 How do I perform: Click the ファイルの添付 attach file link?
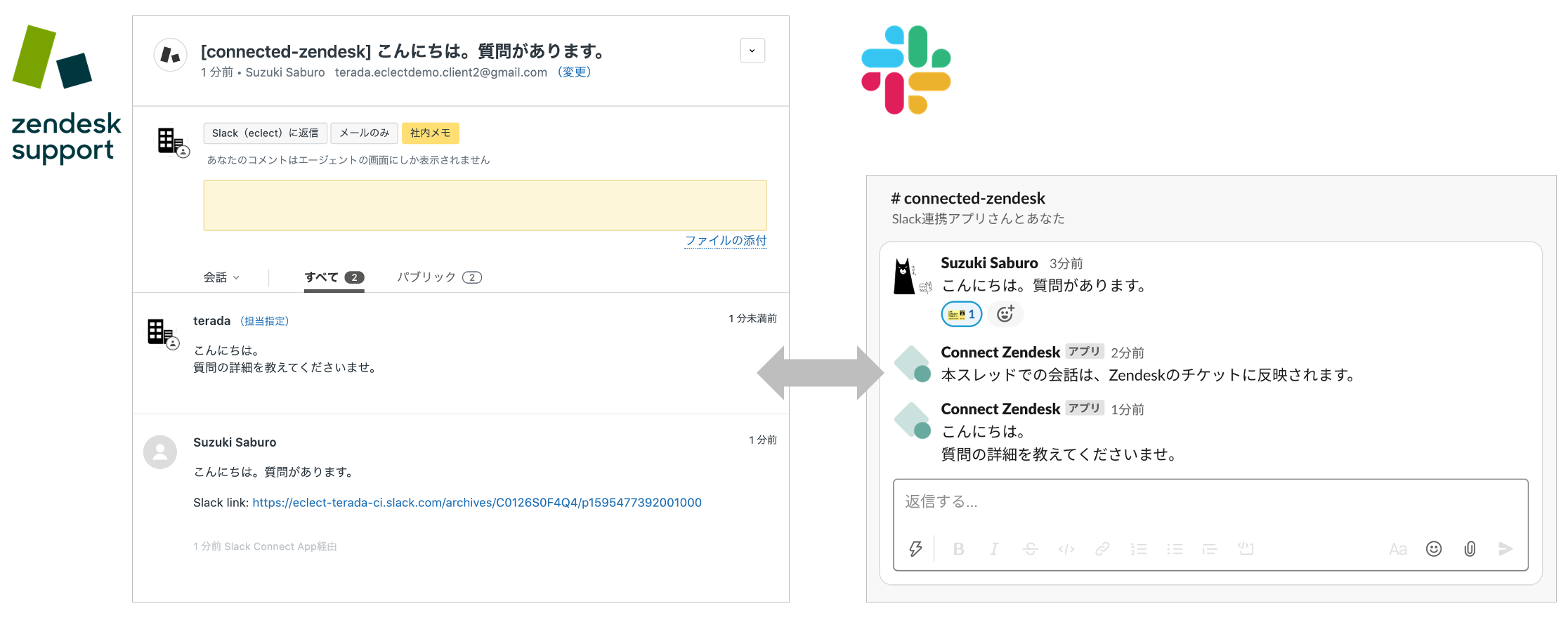pos(726,240)
